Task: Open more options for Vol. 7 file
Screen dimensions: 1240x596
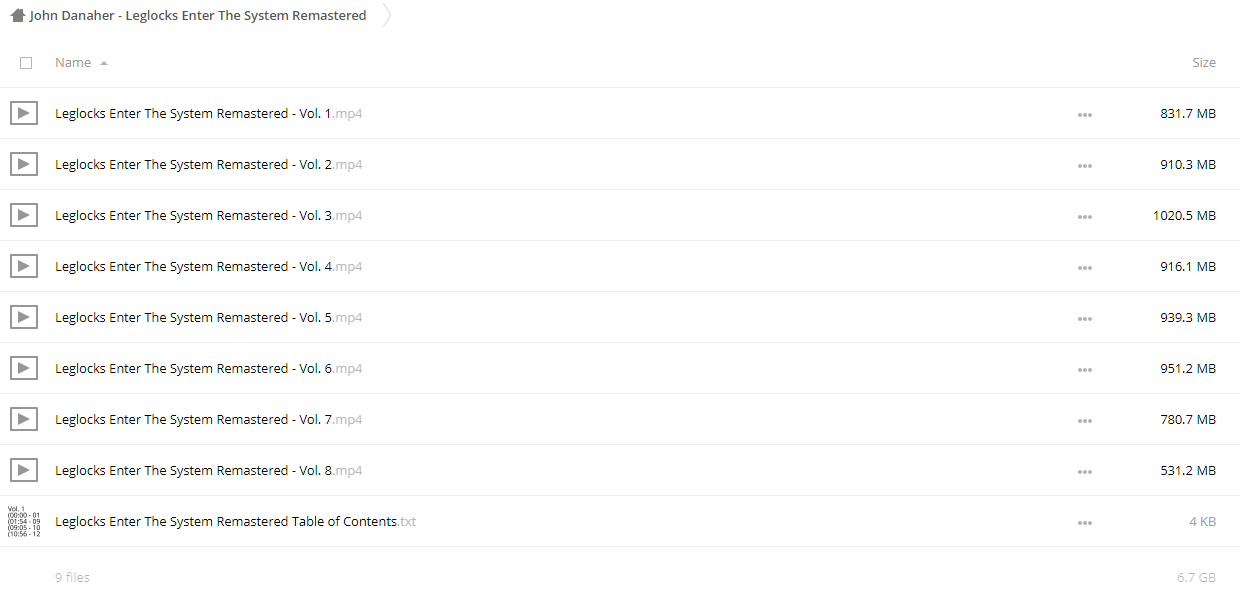Action: click(x=1085, y=420)
